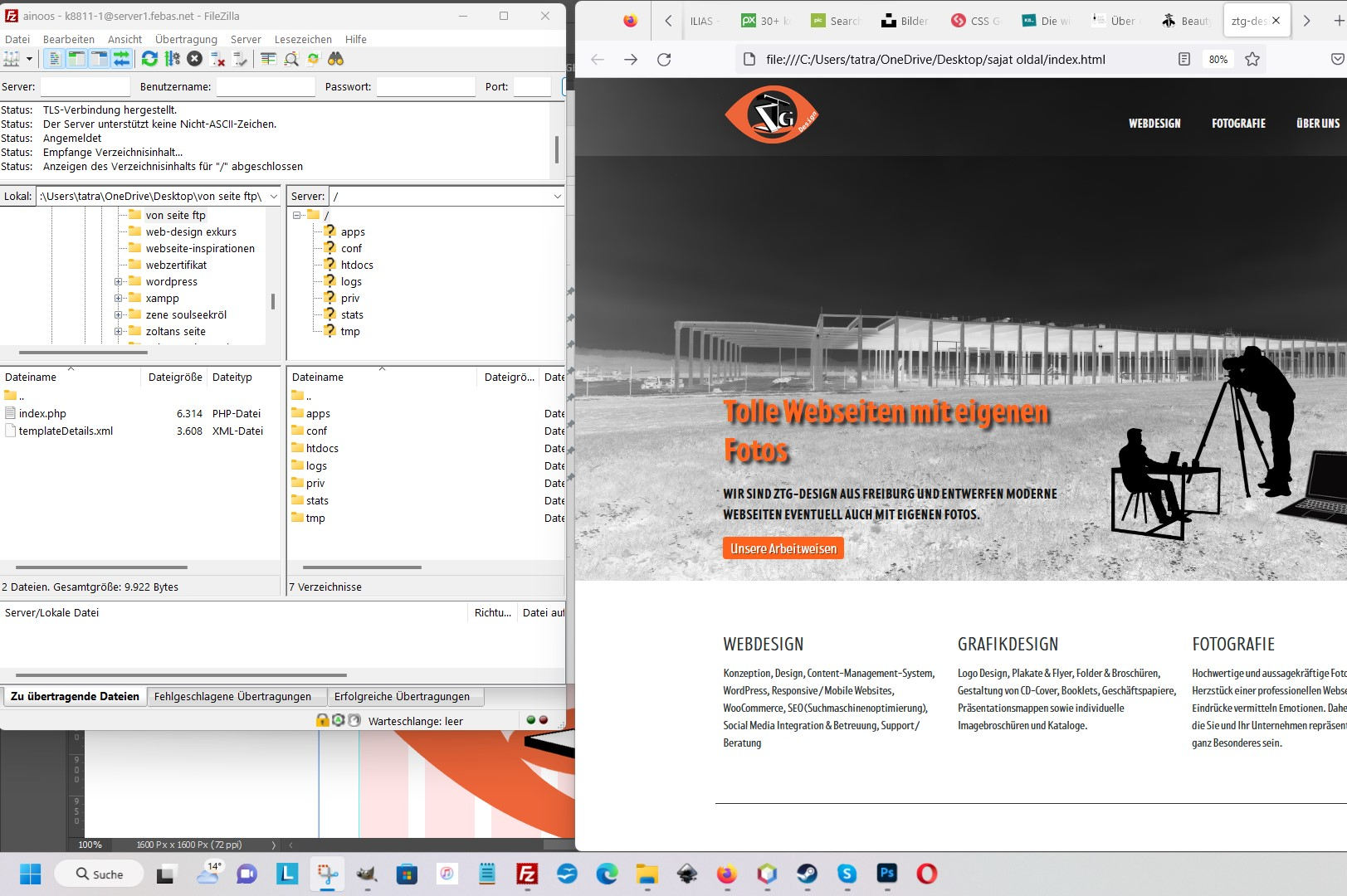
Task: Toggle transfer queue display button
Action: (121, 59)
